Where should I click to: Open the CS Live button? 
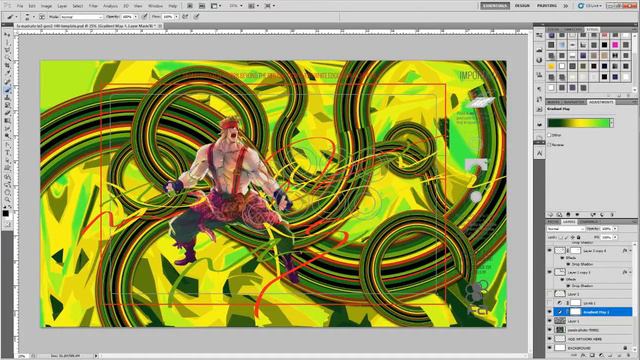tap(590, 6)
